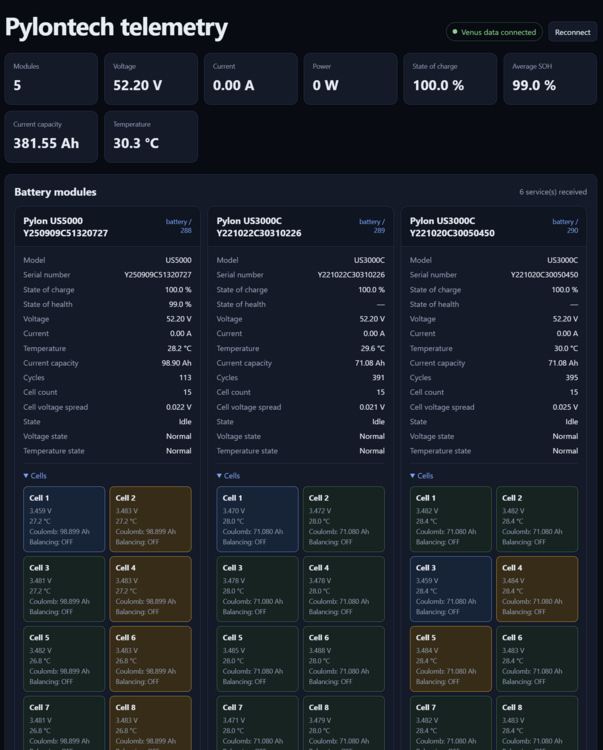
Task: Select Cell 4 tile in US5000 module
Action: point(151,589)
